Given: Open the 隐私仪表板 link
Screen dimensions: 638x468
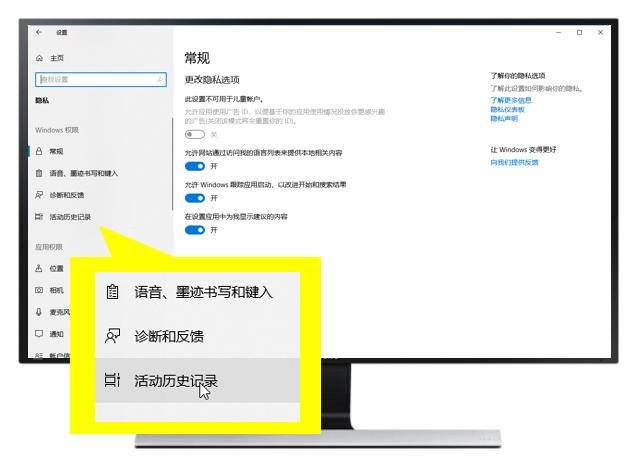Looking at the screenshot, I should click(507, 109).
